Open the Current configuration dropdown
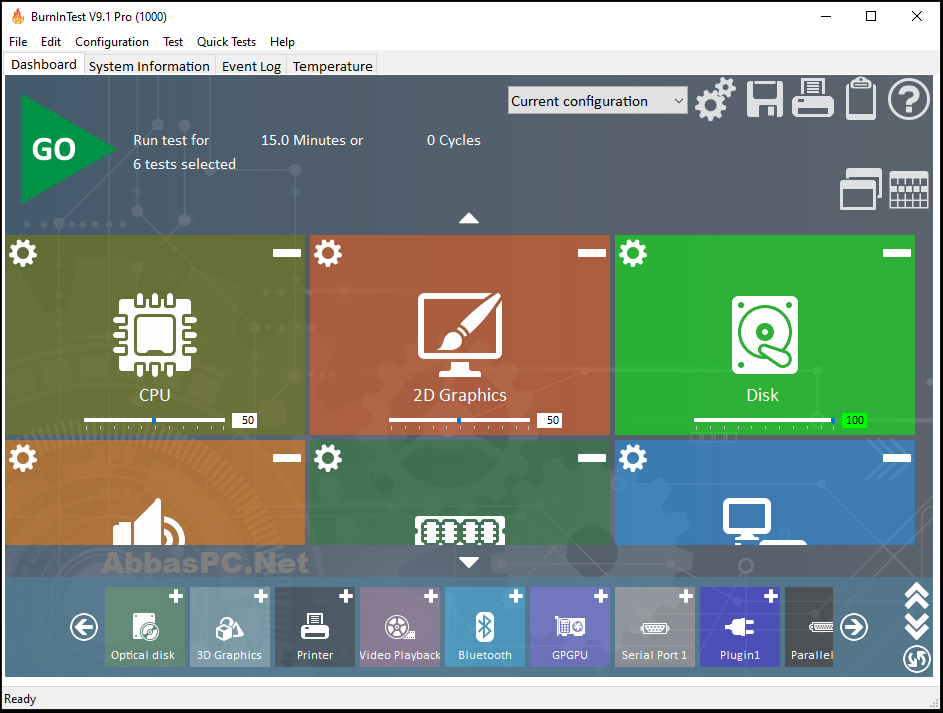Screen dimensions: 943x713 coord(597,100)
